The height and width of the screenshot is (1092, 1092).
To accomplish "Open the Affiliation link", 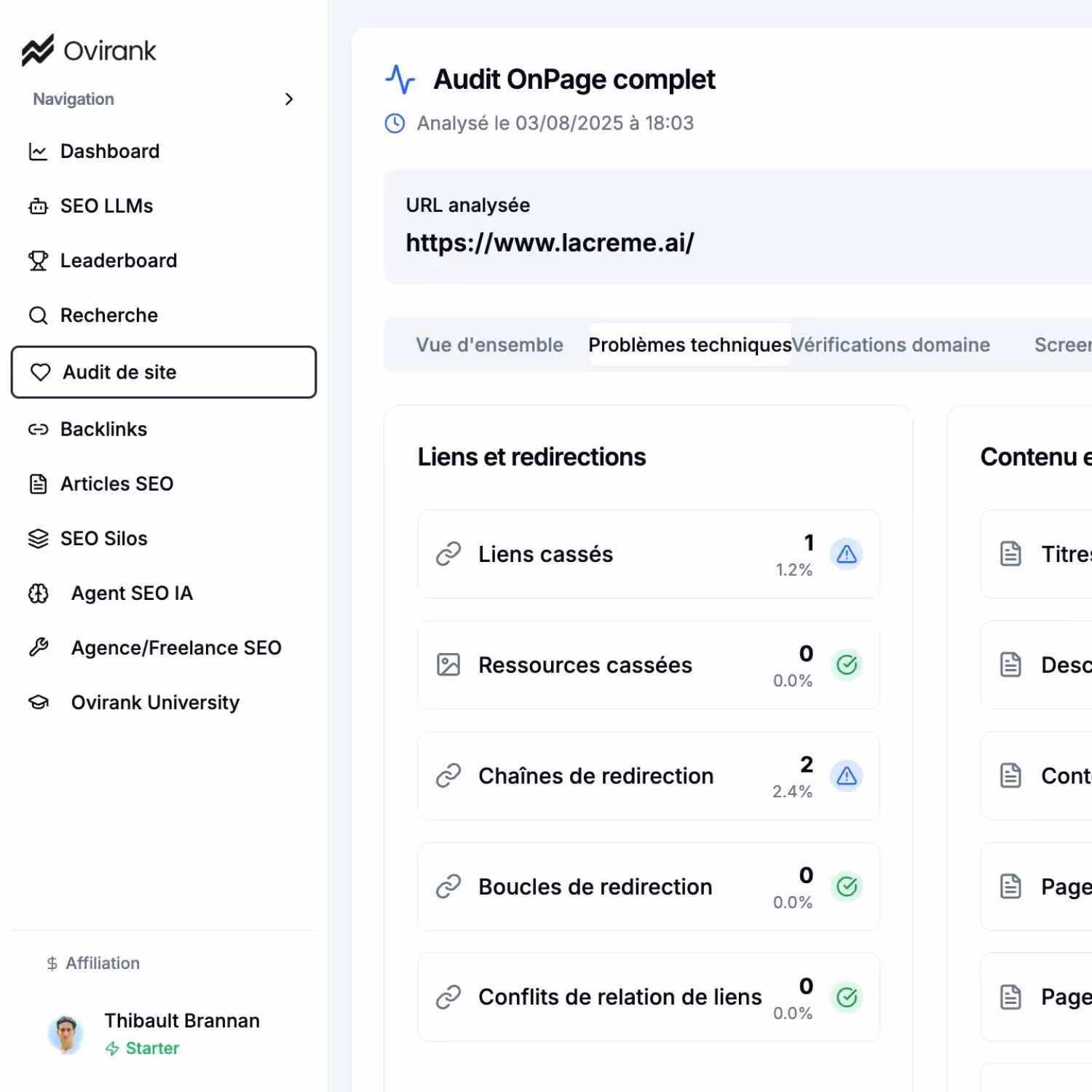I will [103, 963].
